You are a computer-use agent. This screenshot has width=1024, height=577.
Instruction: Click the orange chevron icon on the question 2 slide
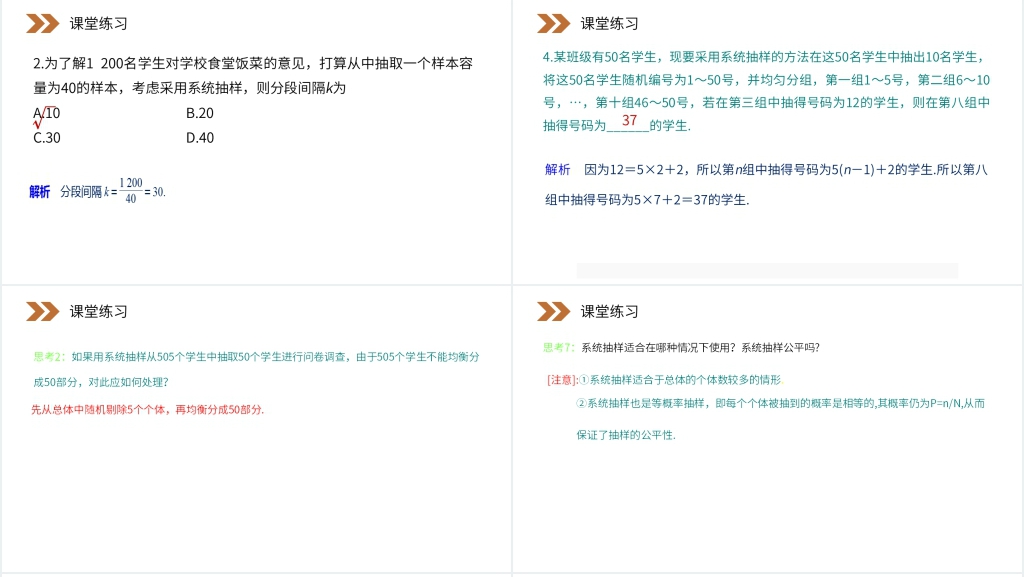[x=43, y=23]
